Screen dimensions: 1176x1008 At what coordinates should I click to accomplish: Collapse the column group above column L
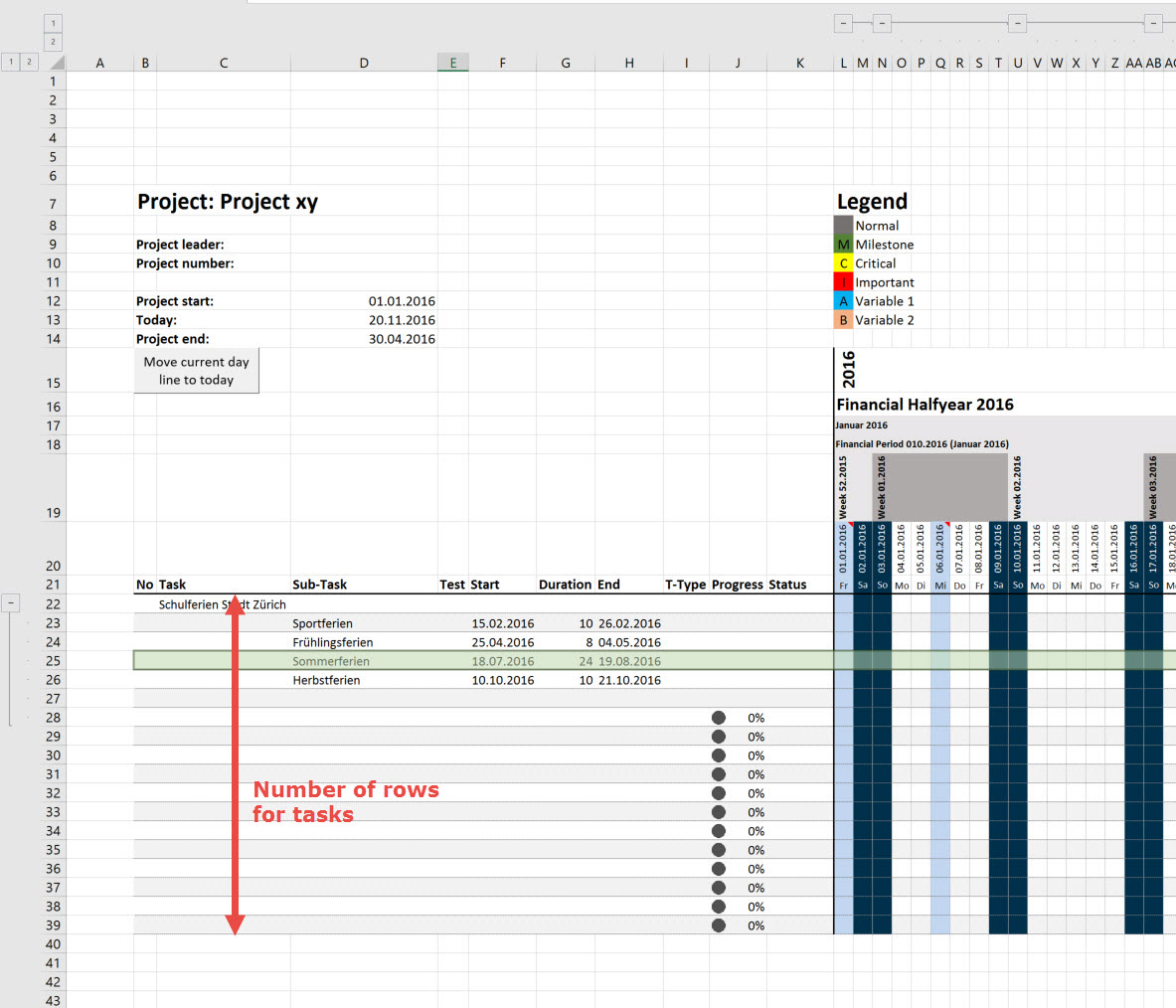point(843,23)
